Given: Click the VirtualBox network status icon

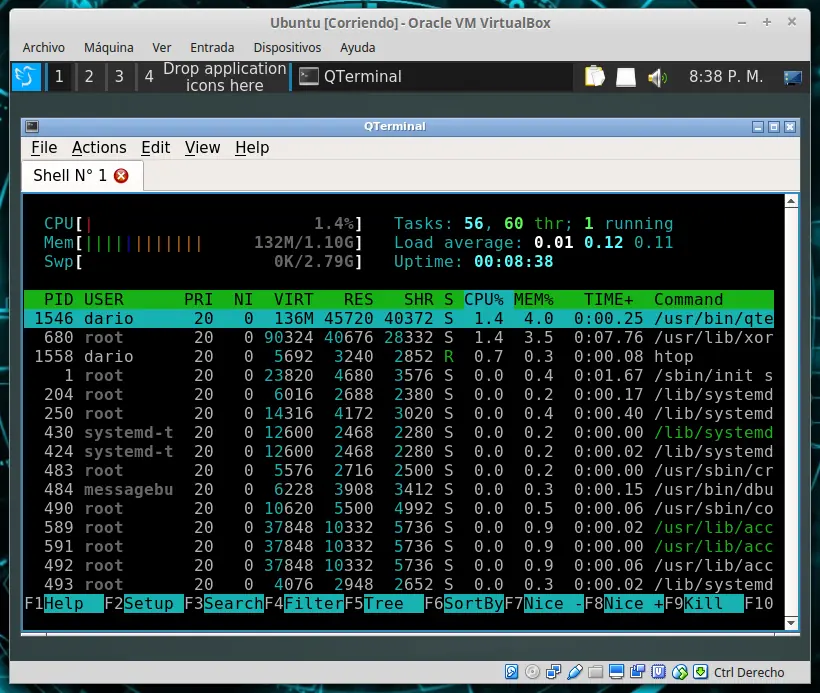Looking at the screenshot, I should click(553, 672).
